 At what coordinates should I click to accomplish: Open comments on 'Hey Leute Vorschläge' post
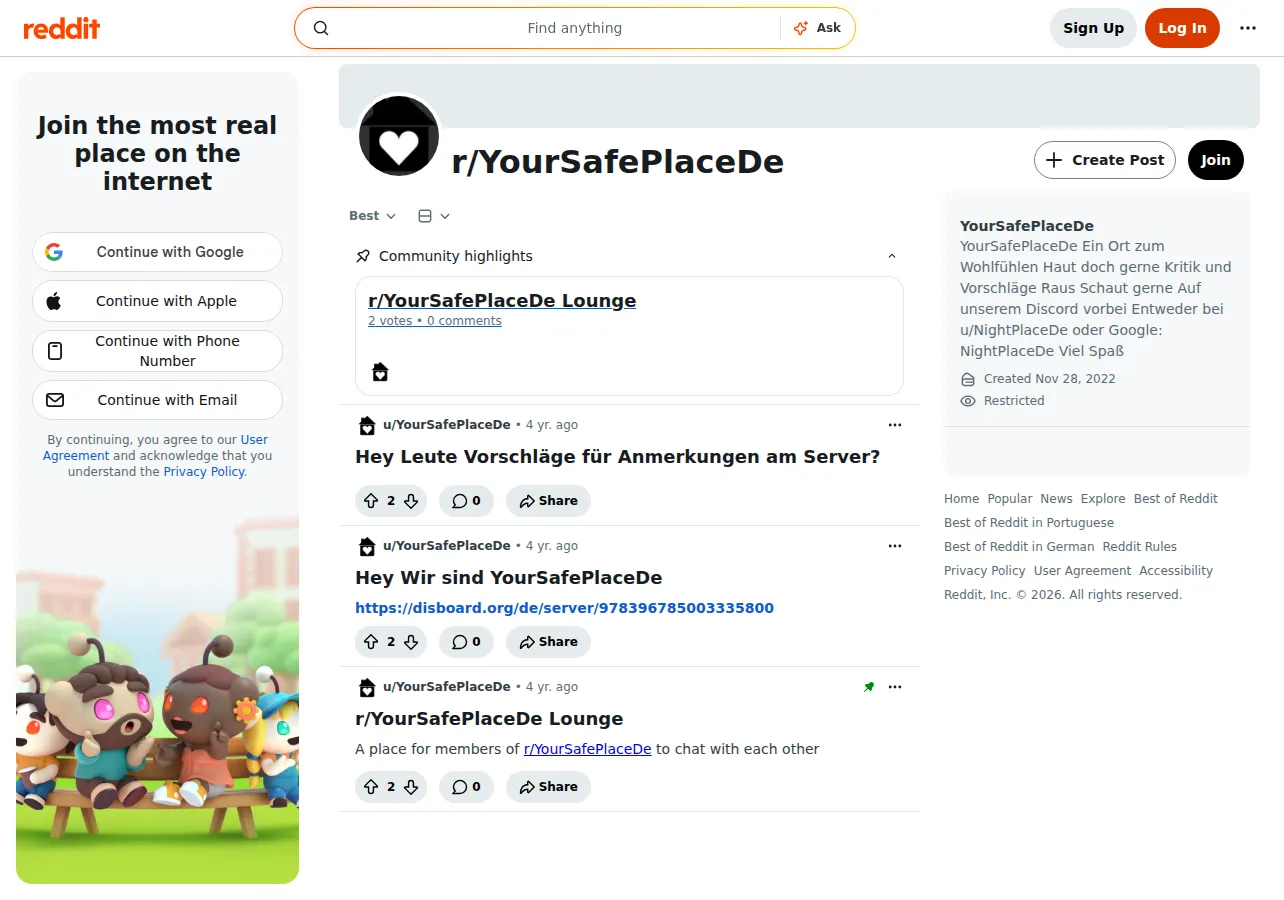[x=466, y=501]
